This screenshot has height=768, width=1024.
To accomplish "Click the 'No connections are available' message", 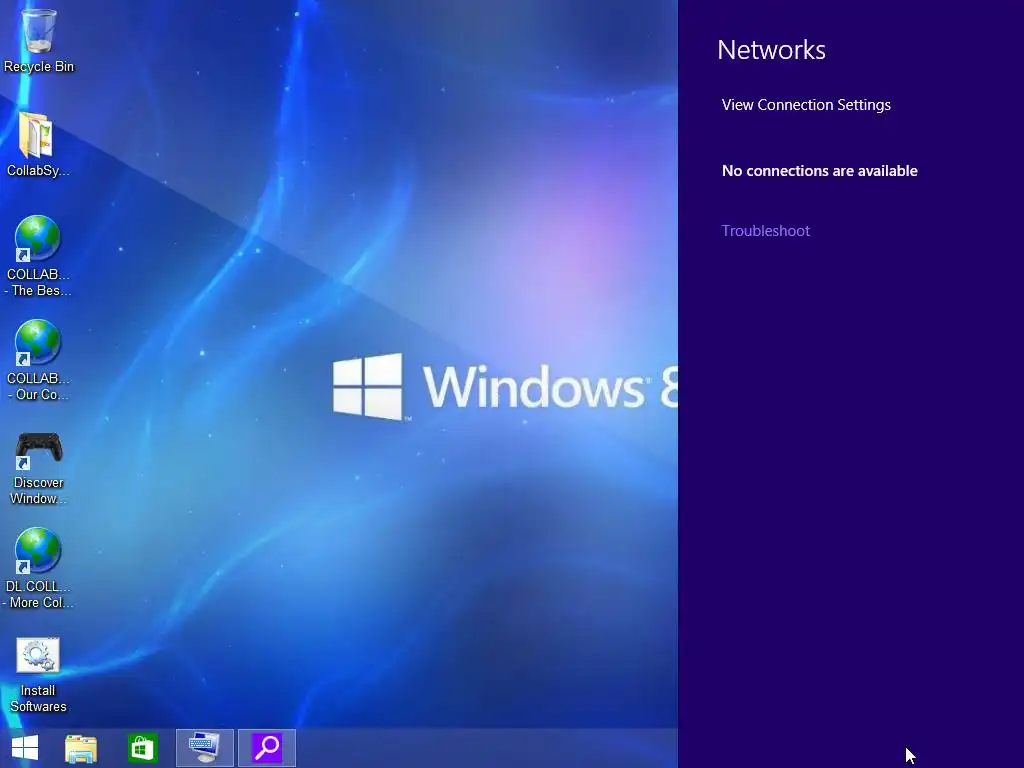I will [x=820, y=171].
